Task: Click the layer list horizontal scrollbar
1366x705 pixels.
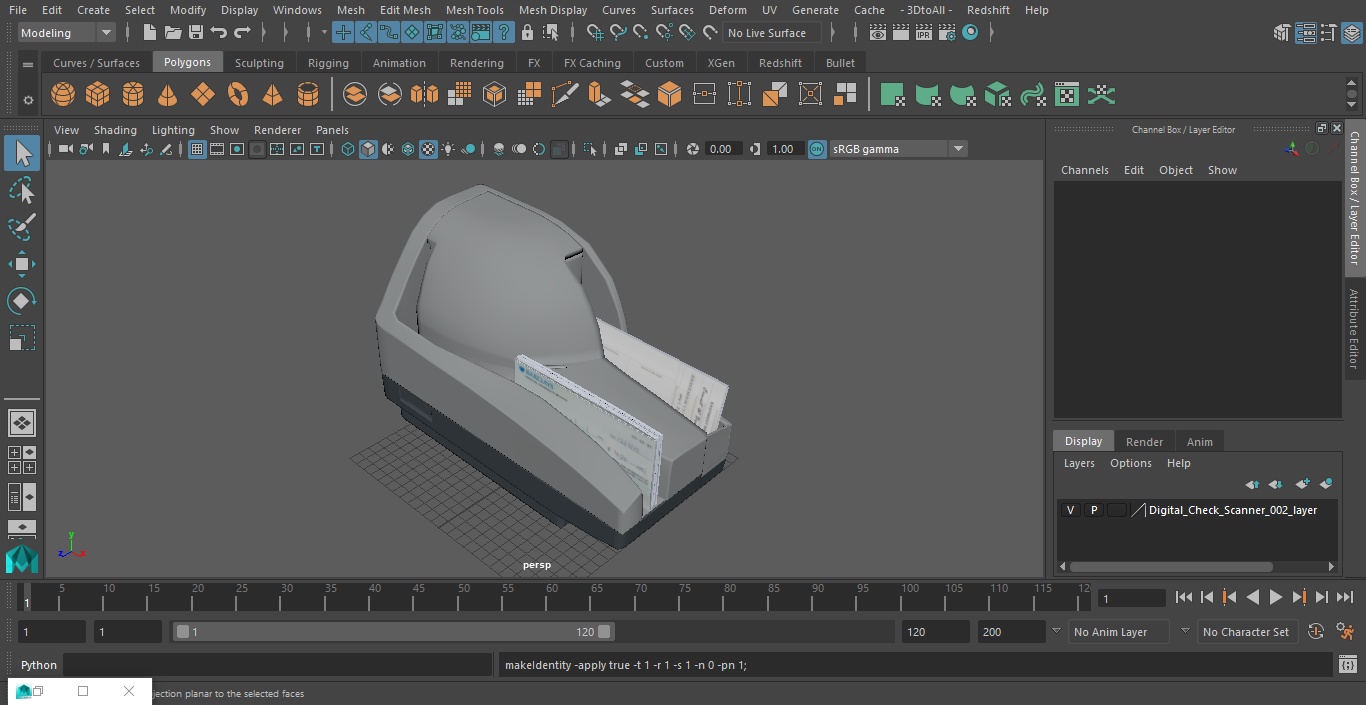Action: pyautogui.click(x=1171, y=566)
